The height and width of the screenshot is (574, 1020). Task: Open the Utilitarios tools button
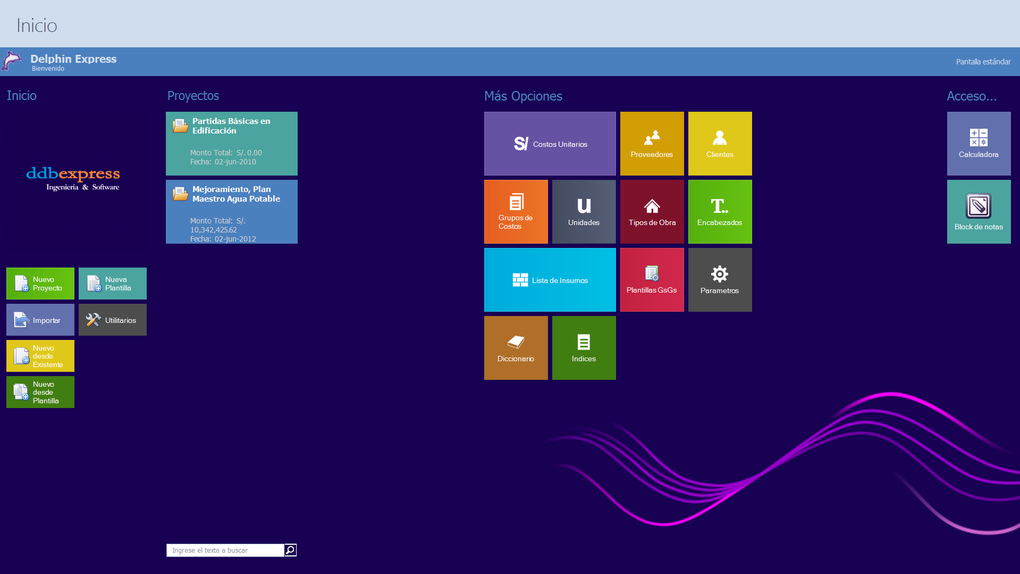(113, 320)
